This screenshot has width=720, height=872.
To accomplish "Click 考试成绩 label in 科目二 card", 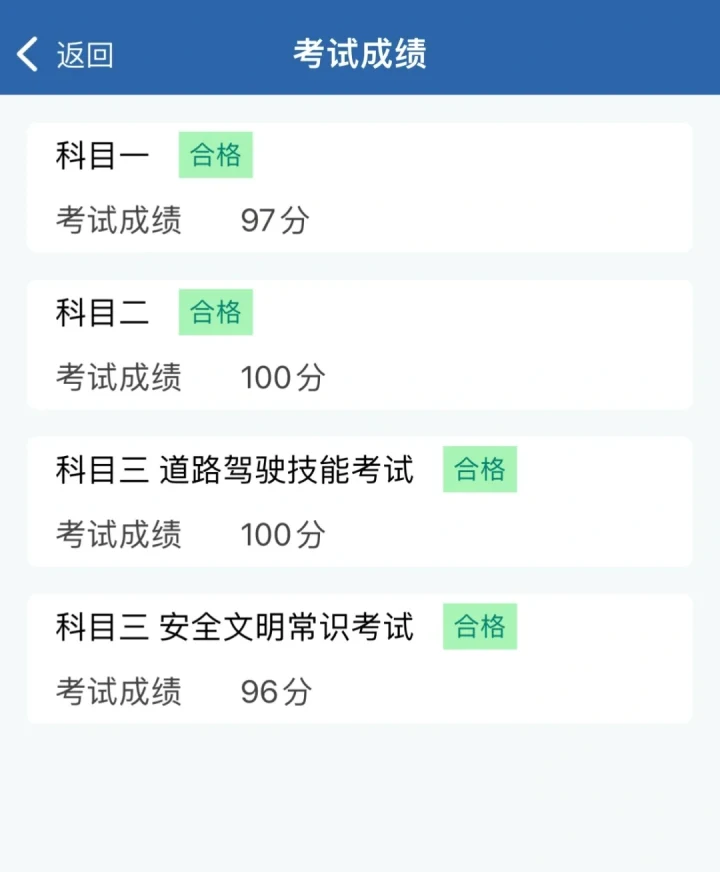I will [x=118, y=378].
